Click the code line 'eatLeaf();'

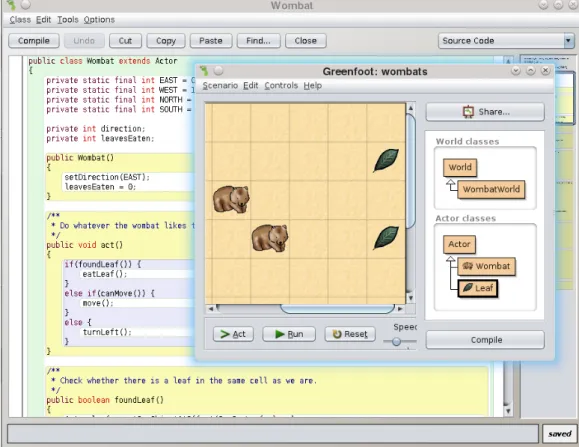tap(105, 274)
